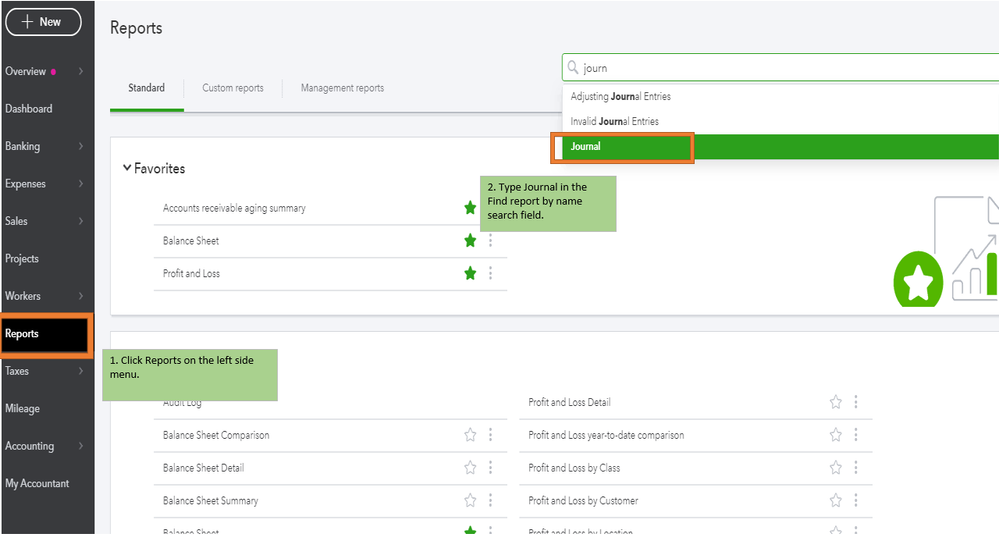Open more options for Profit and Loss by Class

(x=856, y=468)
